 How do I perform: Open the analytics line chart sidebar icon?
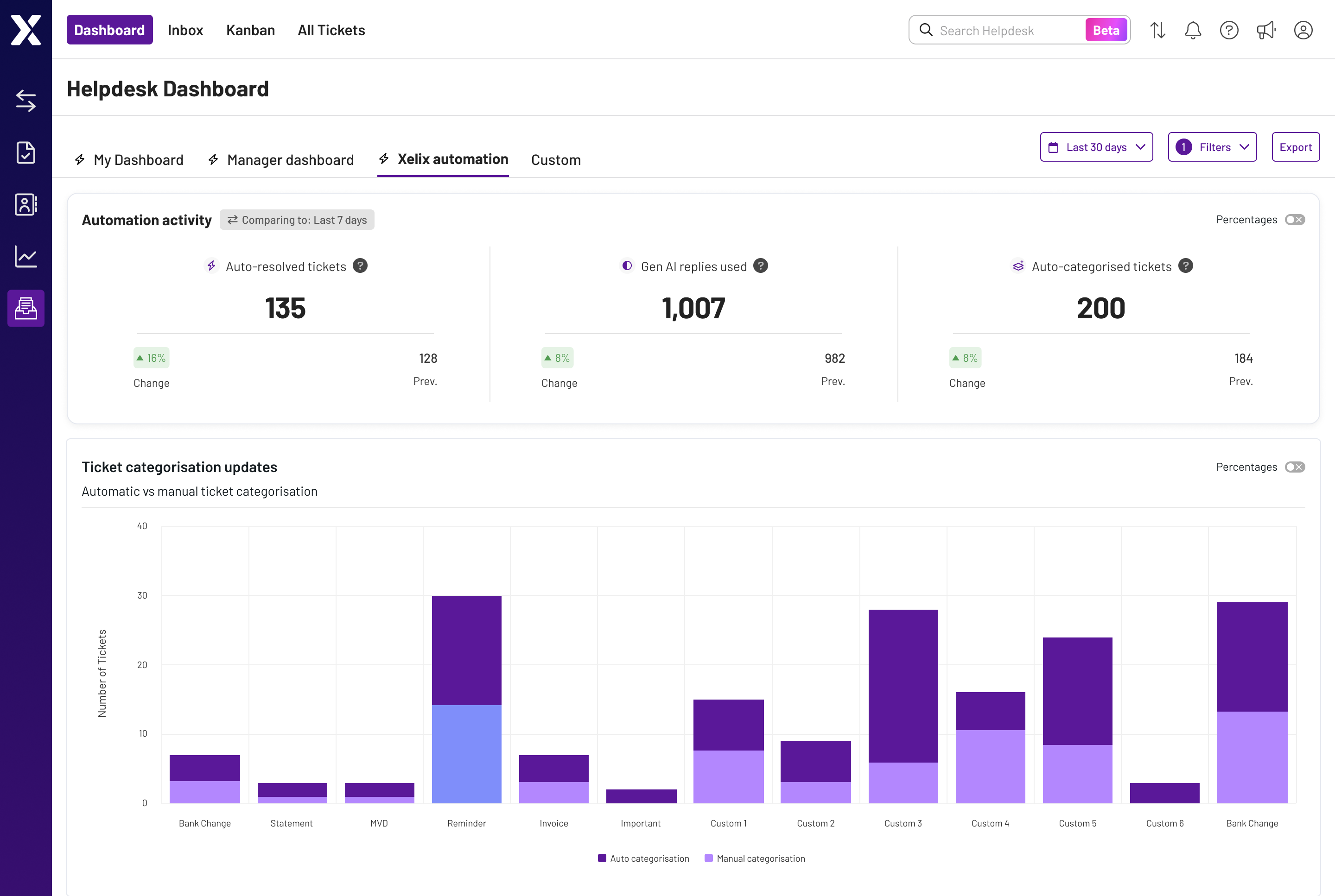pyautogui.click(x=26, y=257)
